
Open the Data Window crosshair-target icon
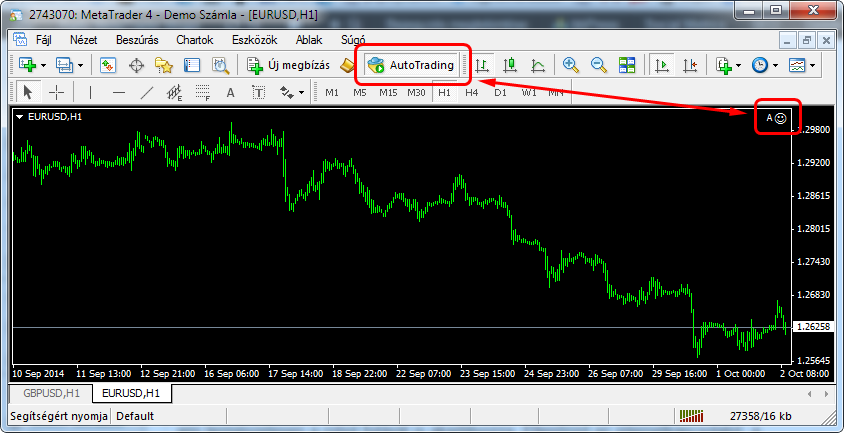coord(137,66)
